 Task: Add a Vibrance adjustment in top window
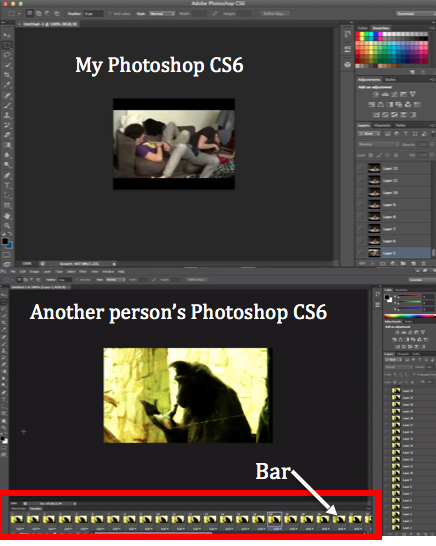tap(413, 94)
